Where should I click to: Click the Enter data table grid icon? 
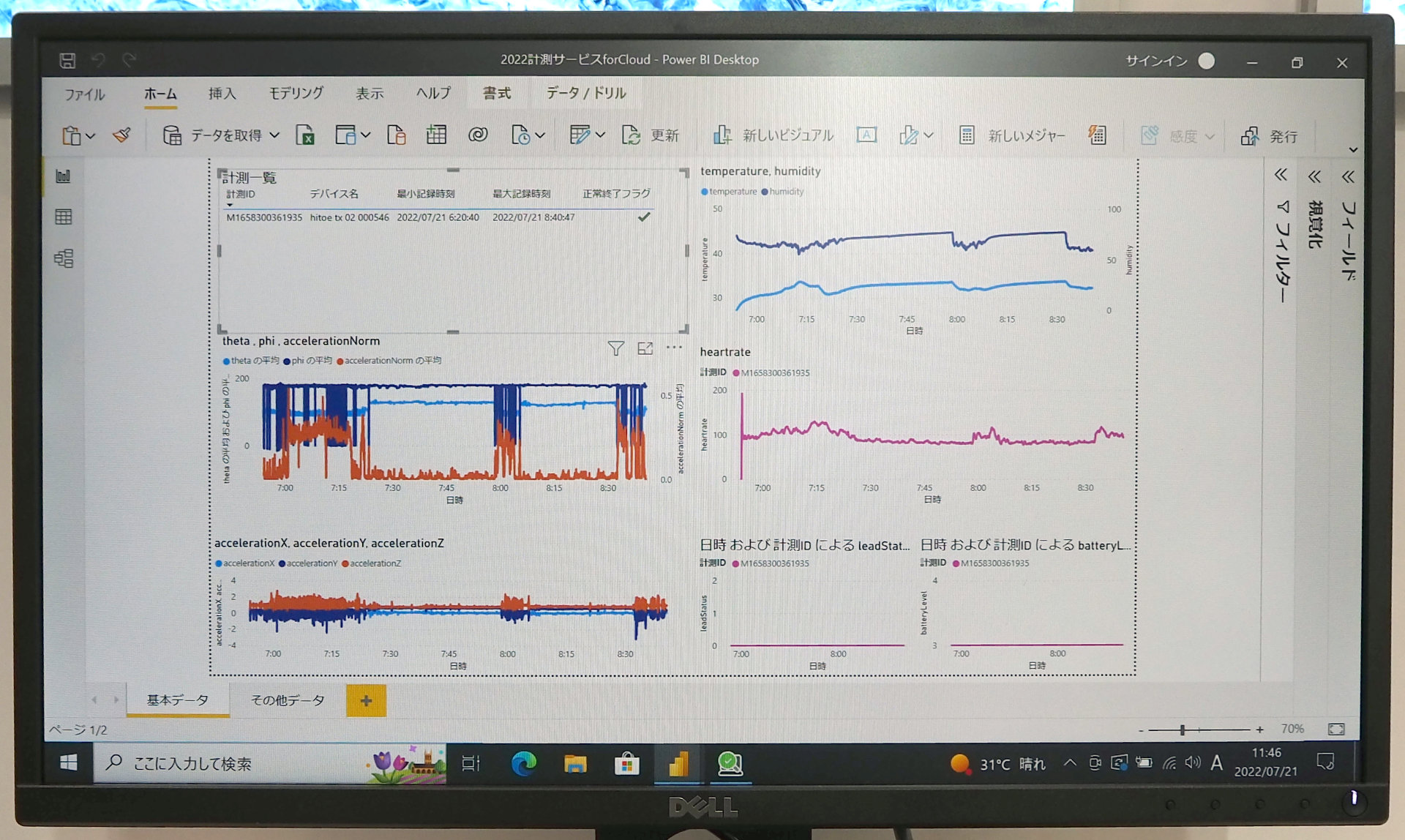click(436, 135)
